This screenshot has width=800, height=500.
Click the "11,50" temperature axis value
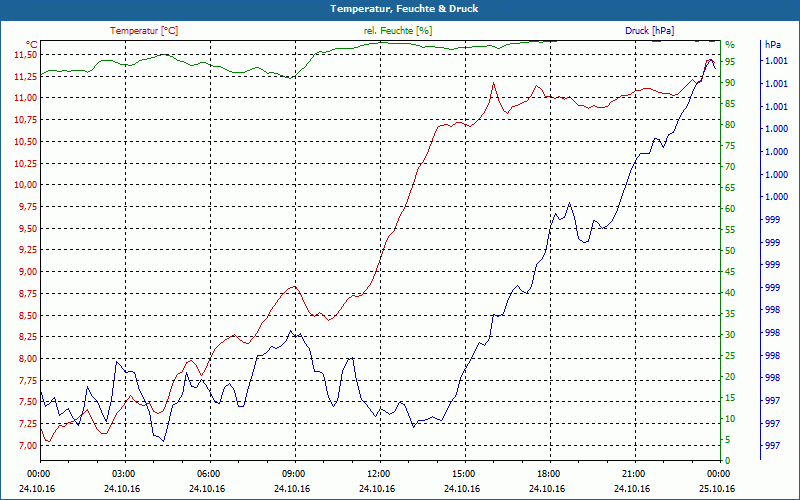click(26, 54)
